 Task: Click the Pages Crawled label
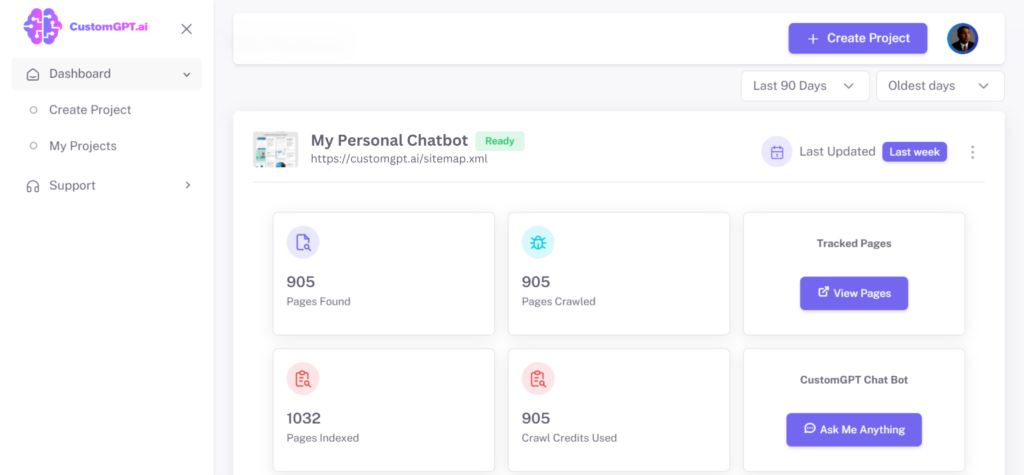558,302
